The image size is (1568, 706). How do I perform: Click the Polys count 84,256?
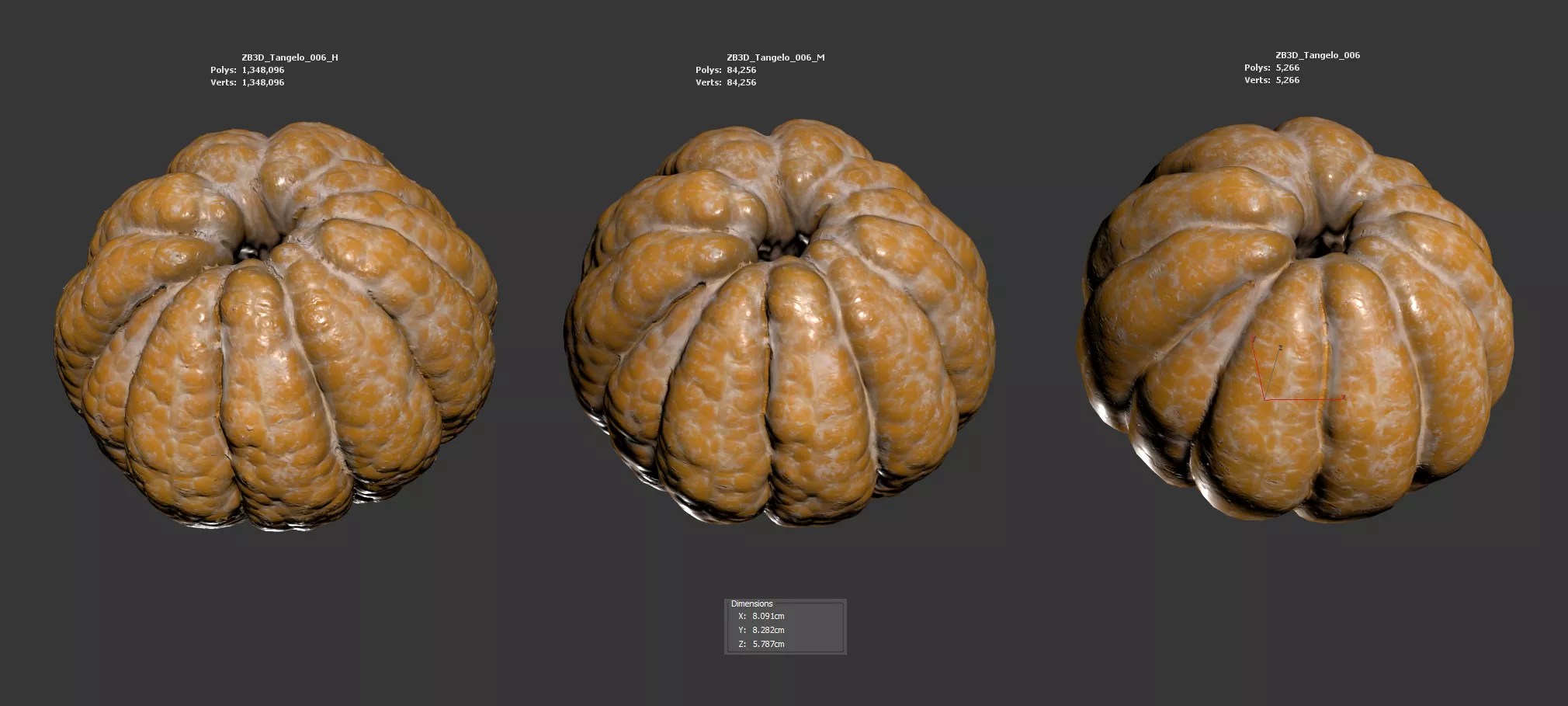pos(741,70)
